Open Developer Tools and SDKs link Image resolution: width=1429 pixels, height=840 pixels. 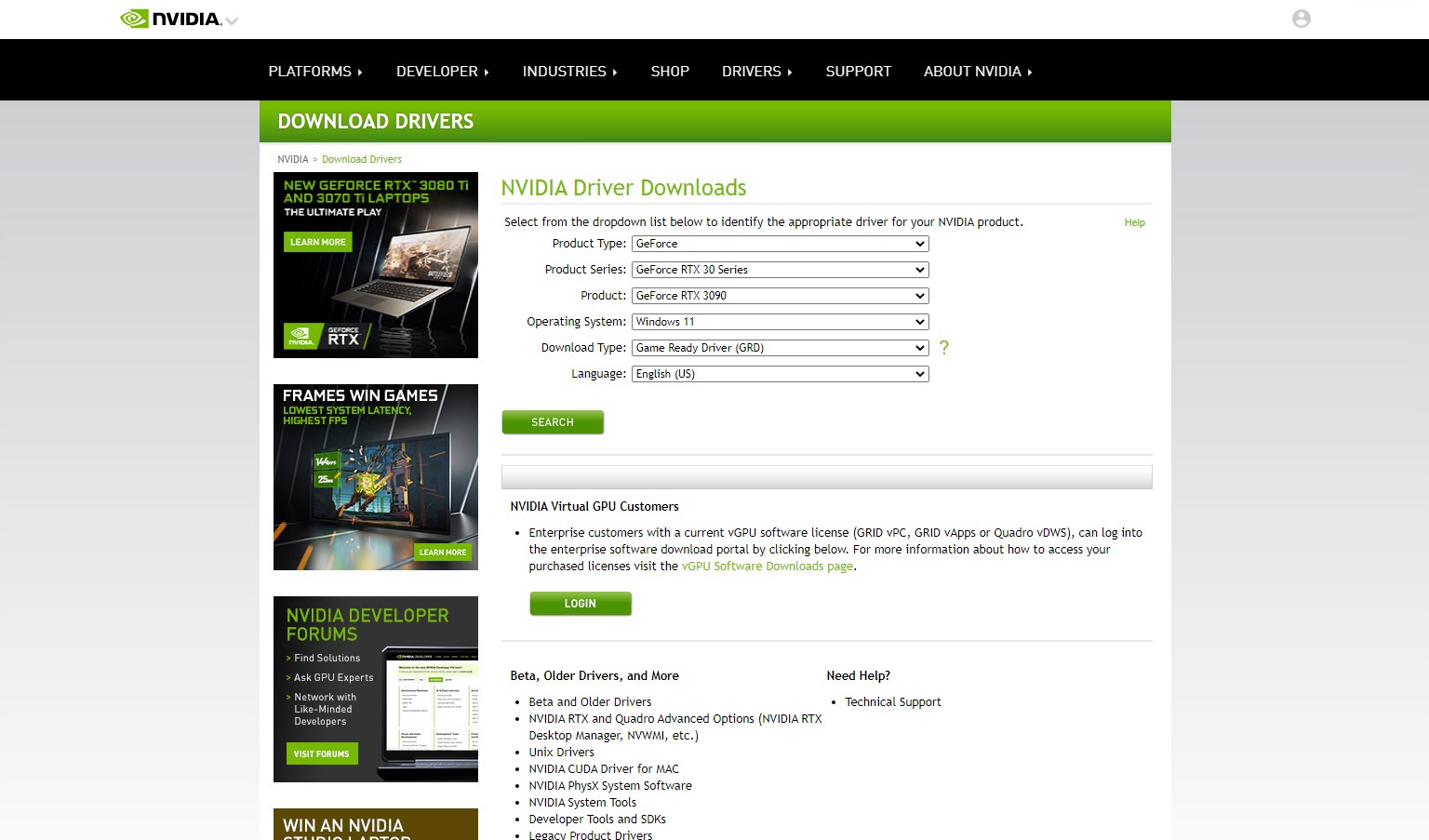pos(597,820)
